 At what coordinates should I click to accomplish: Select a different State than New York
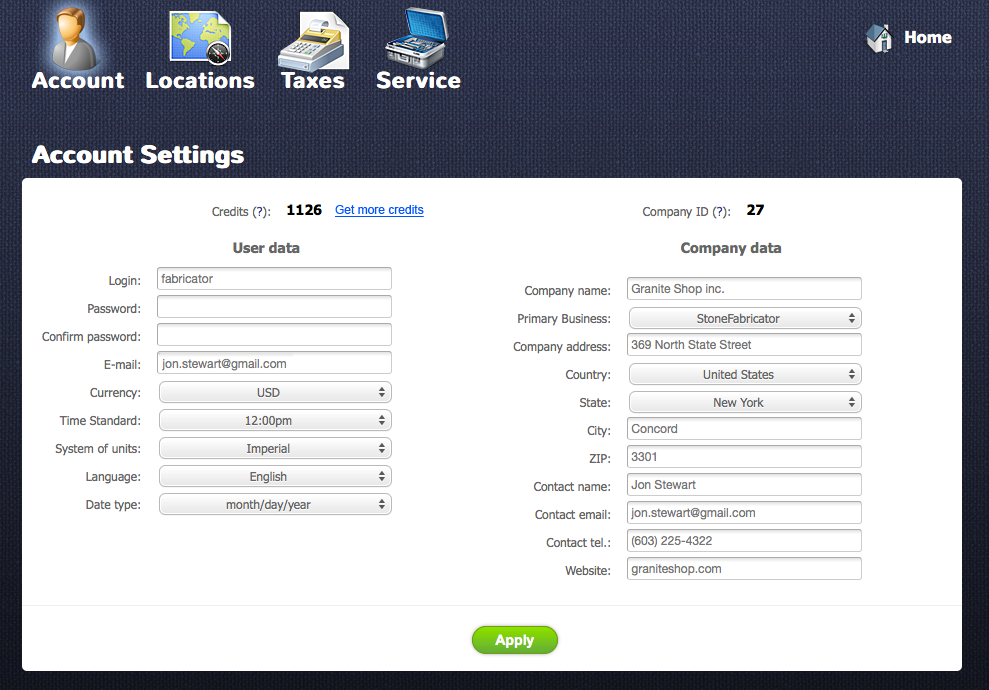744,401
